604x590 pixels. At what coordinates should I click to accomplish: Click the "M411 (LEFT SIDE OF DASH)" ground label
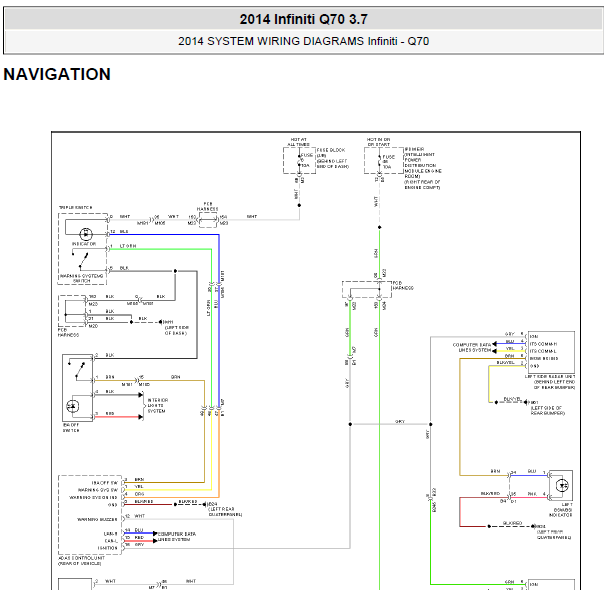pyautogui.click(x=176, y=328)
